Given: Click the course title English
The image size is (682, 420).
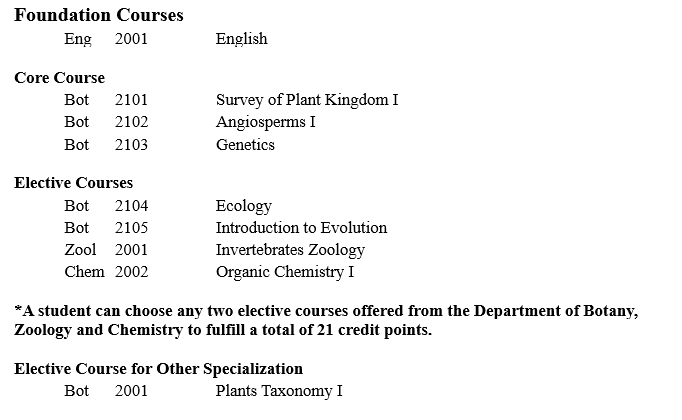Looking at the screenshot, I should [x=241, y=39].
